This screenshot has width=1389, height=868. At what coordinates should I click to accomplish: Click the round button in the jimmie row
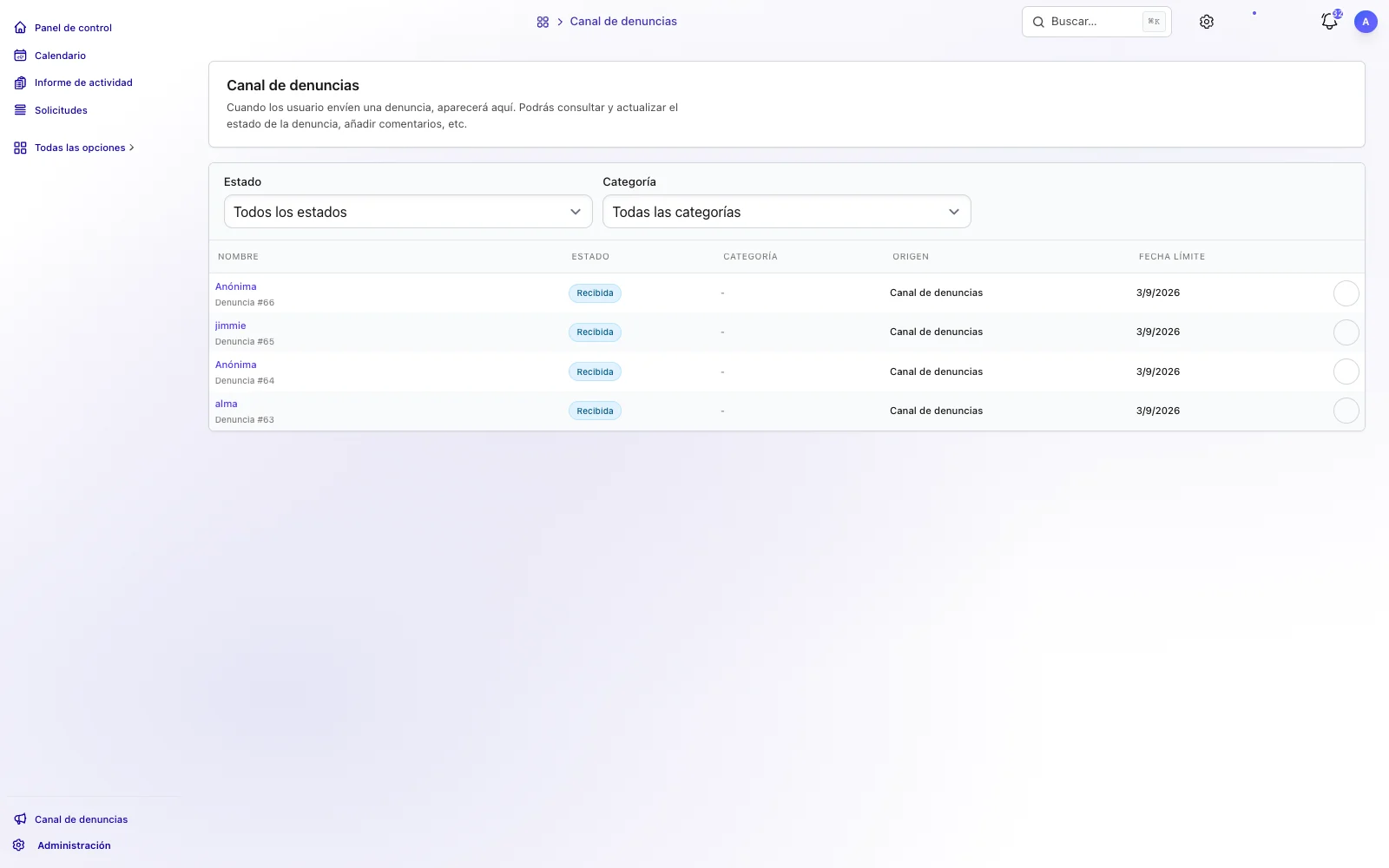pyautogui.click(x=1346, y=332)
